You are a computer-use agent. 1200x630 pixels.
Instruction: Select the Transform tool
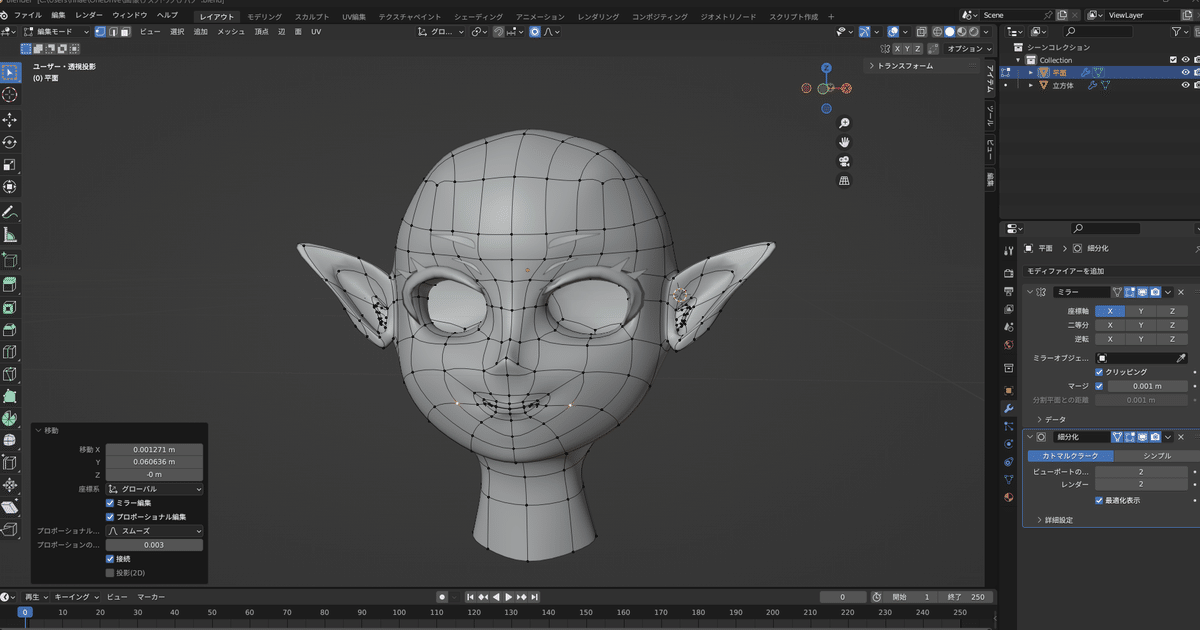pos(10,187)
